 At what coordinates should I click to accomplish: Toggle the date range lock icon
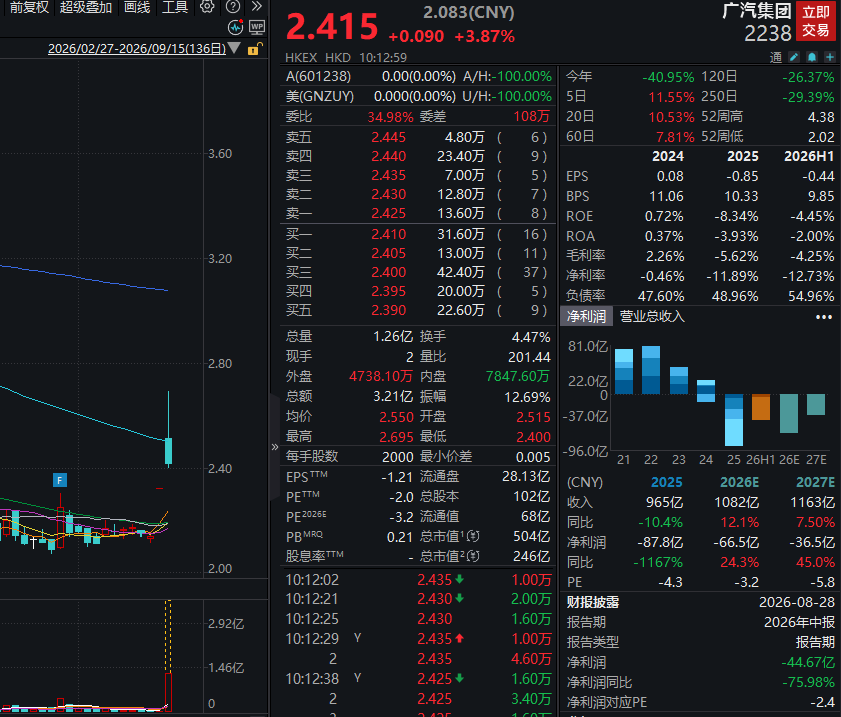tap(254, 49)
